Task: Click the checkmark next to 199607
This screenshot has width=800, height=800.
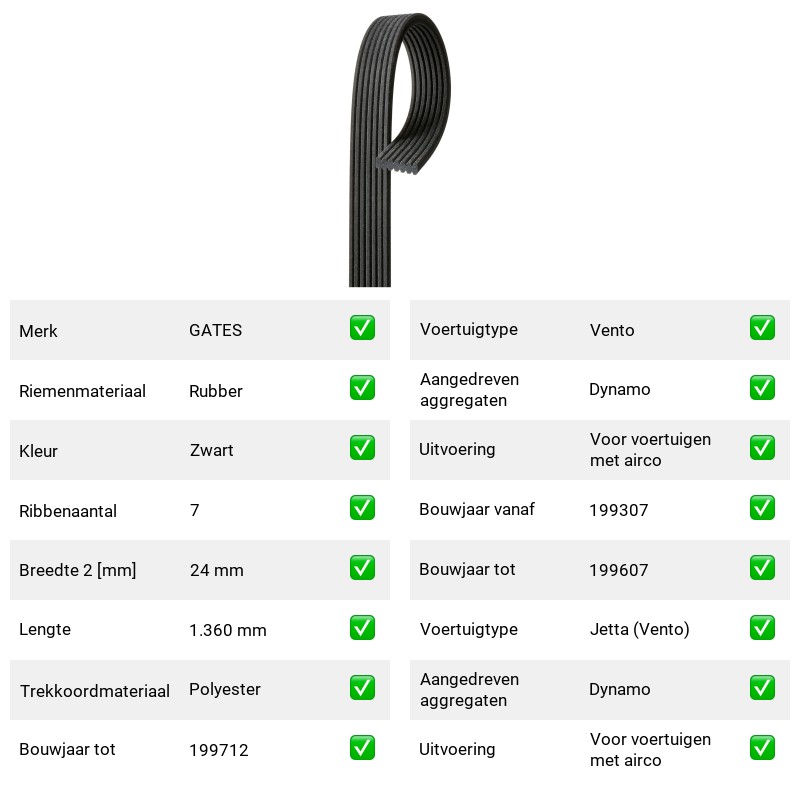Action: [762, 568]
